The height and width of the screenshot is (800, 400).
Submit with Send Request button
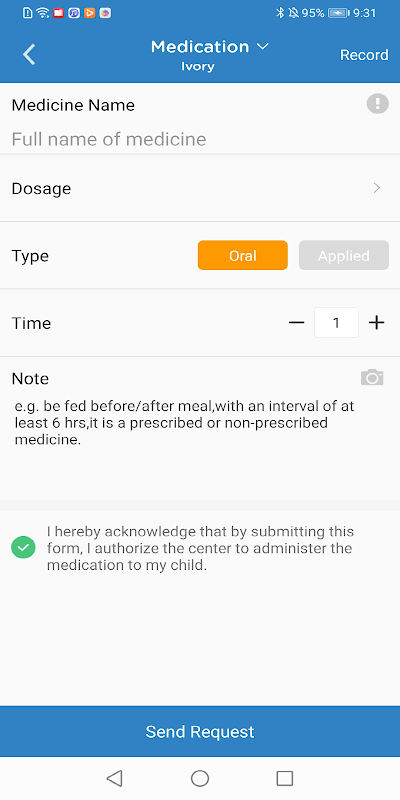[x=200, y=731]
